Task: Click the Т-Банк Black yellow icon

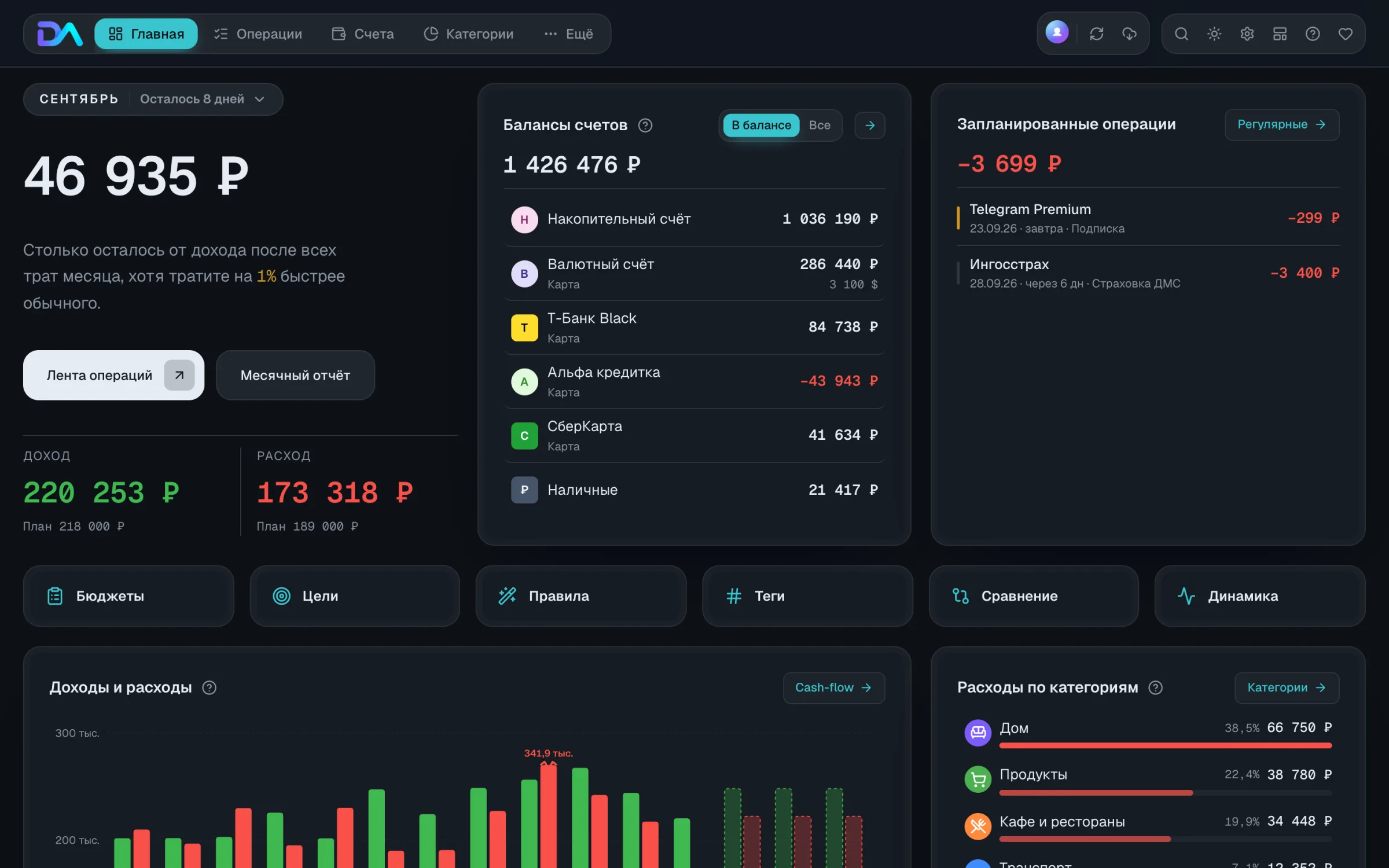Action: (524, 328)
